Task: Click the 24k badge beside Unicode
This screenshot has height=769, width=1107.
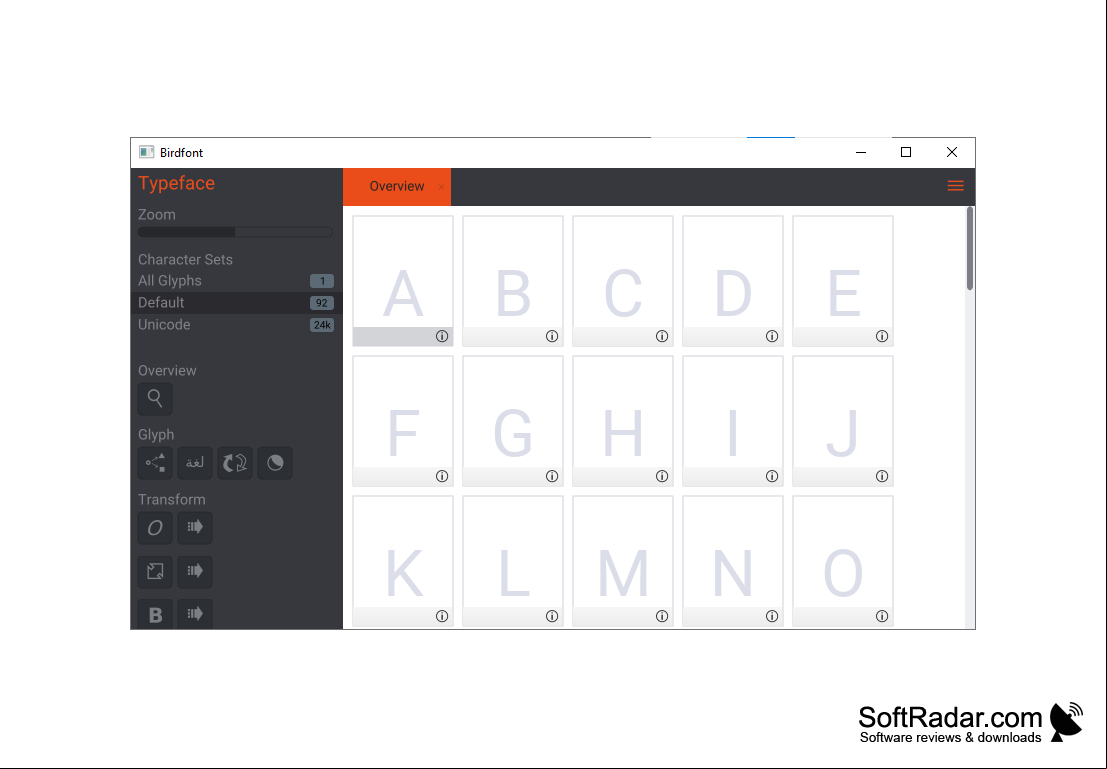Action: (x=322, y=325)
